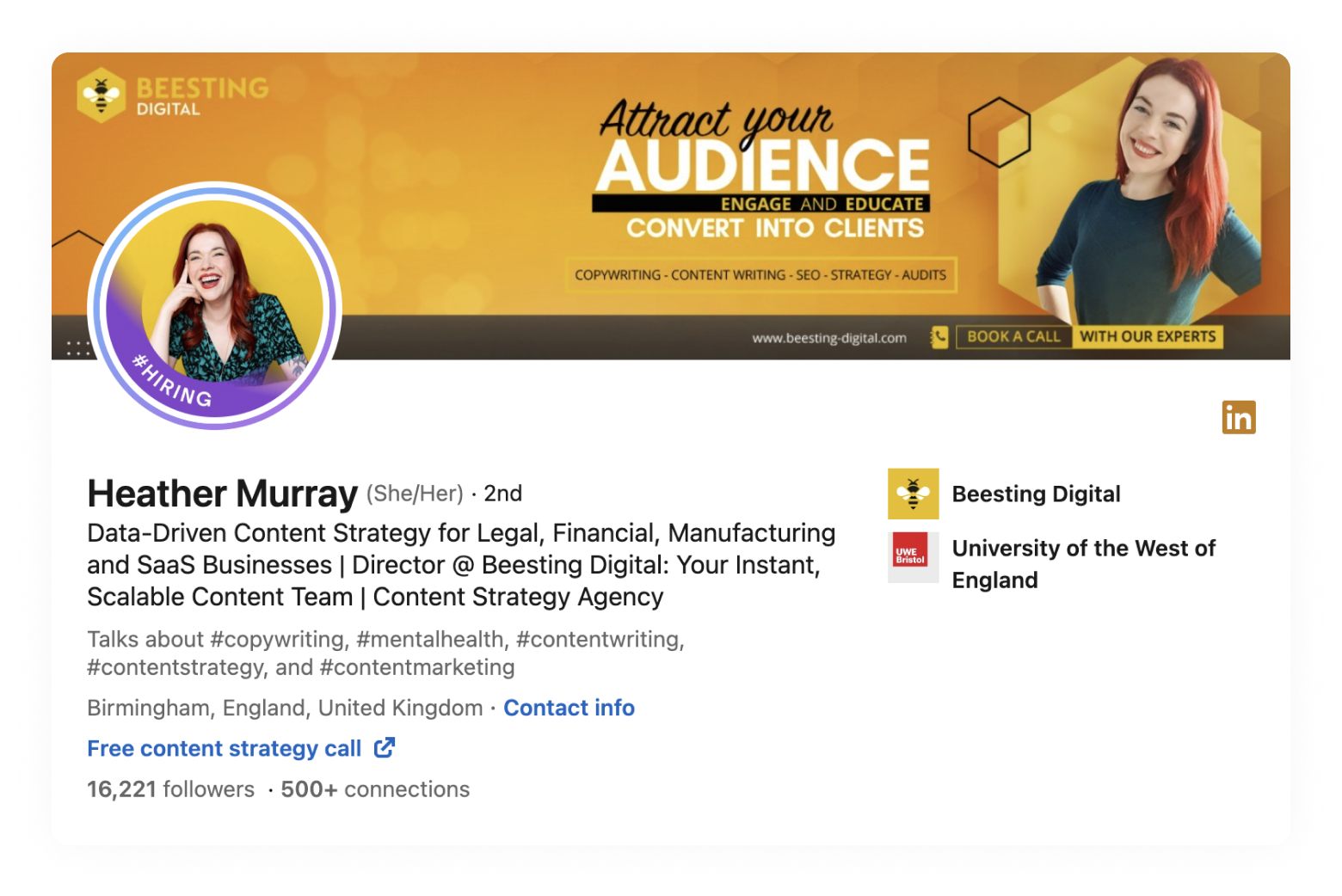View the 500+ connections list

(x=375, y=789)
